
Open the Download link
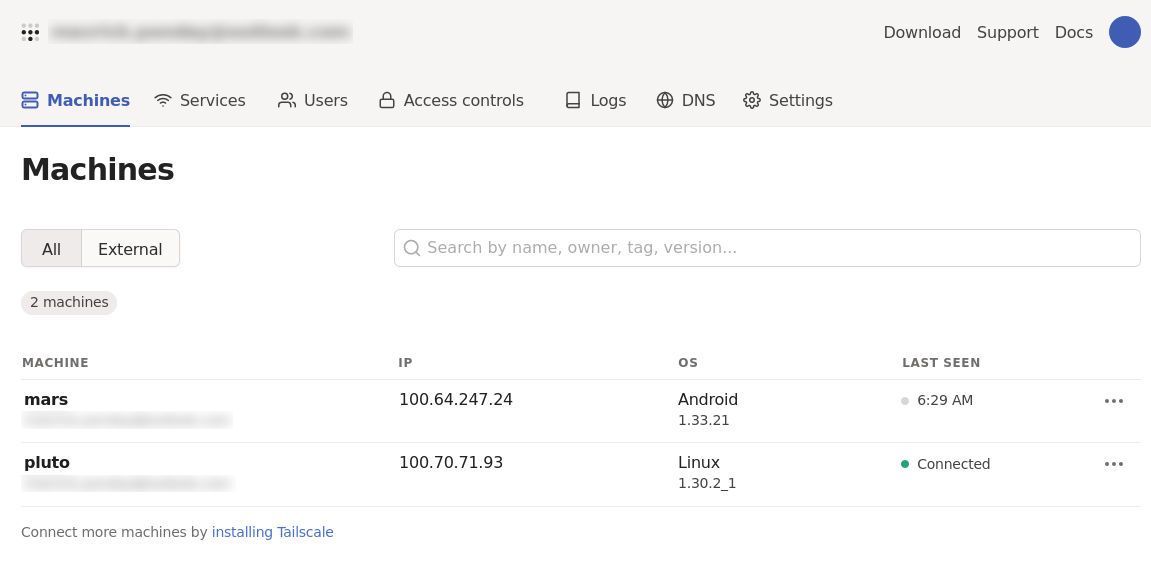pyautogui.click(x=921, y=32)
